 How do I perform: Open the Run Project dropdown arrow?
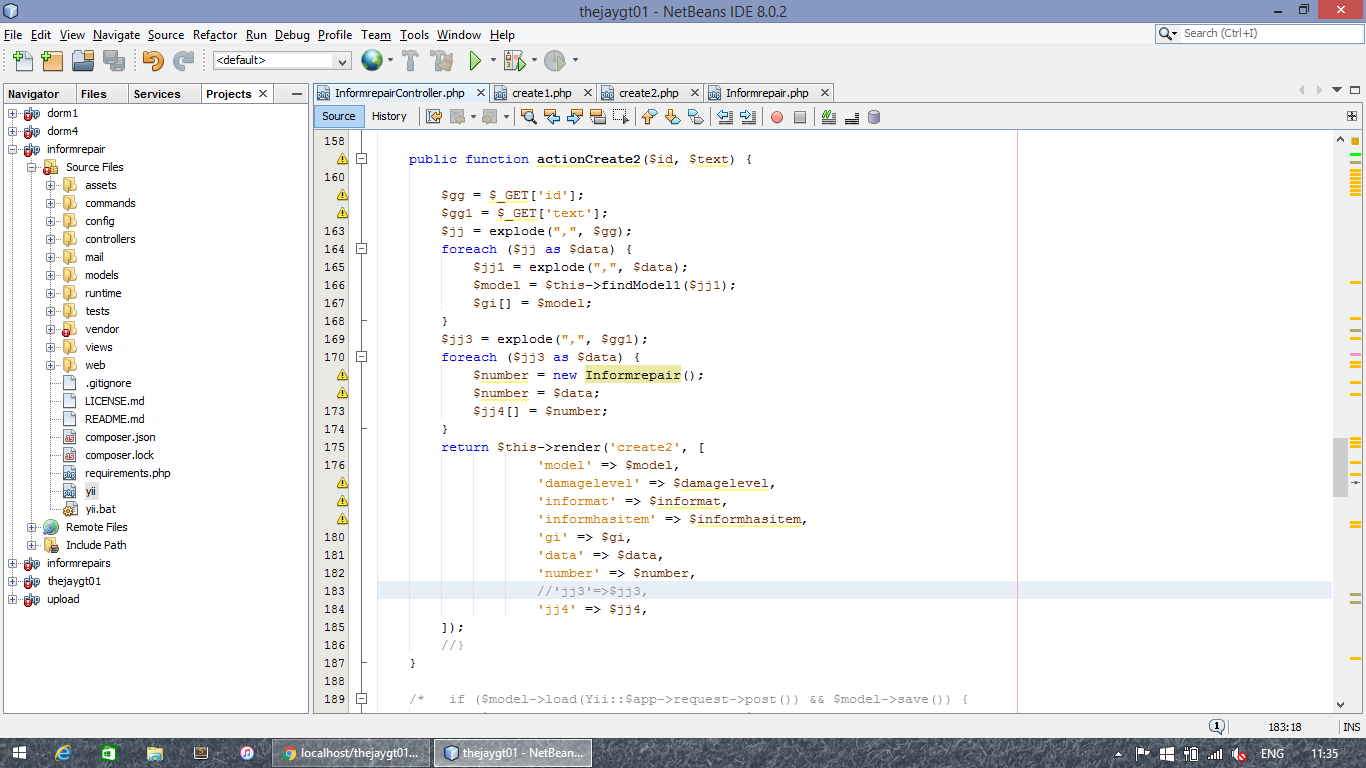494,60
